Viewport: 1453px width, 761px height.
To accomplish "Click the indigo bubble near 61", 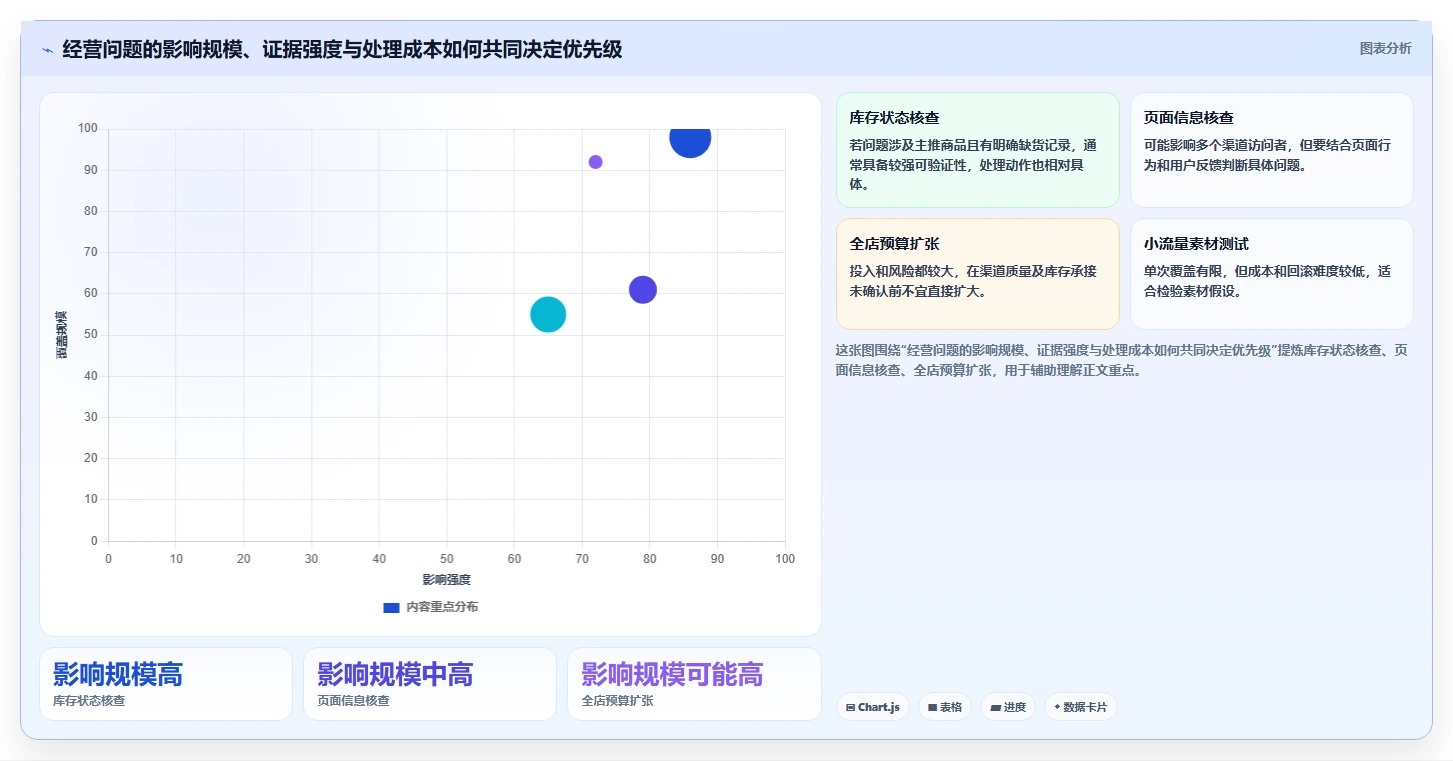I will (642, 290).
